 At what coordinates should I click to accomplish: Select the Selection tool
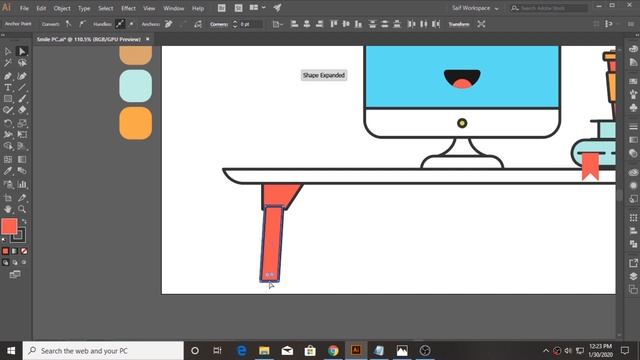8,51
